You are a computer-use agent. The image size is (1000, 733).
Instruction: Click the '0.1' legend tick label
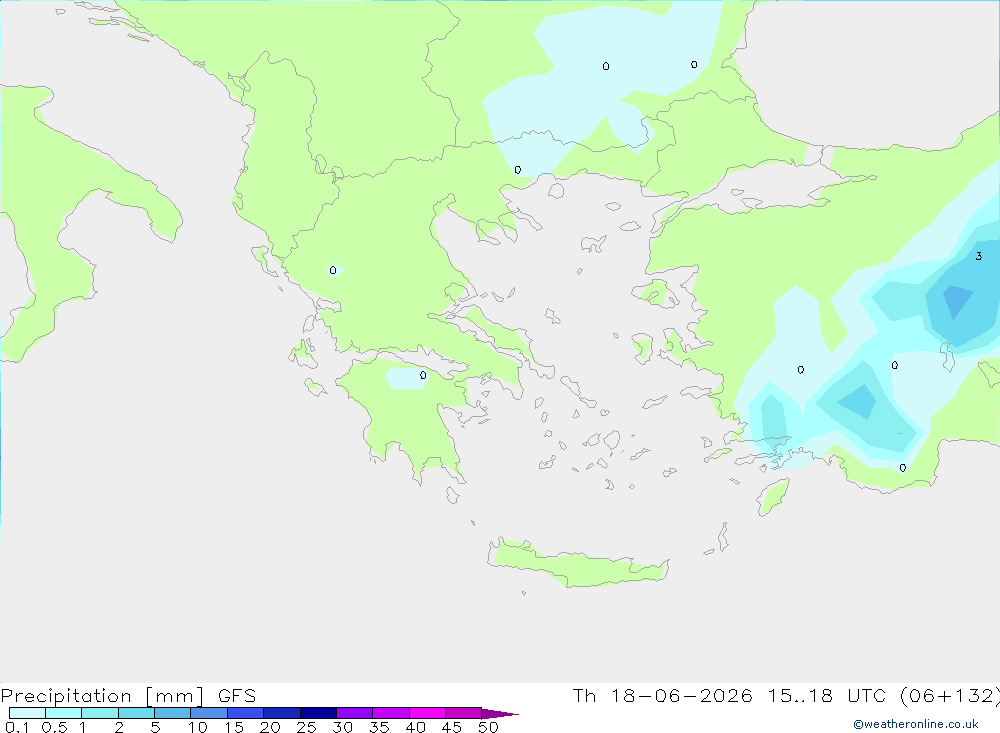17,727
